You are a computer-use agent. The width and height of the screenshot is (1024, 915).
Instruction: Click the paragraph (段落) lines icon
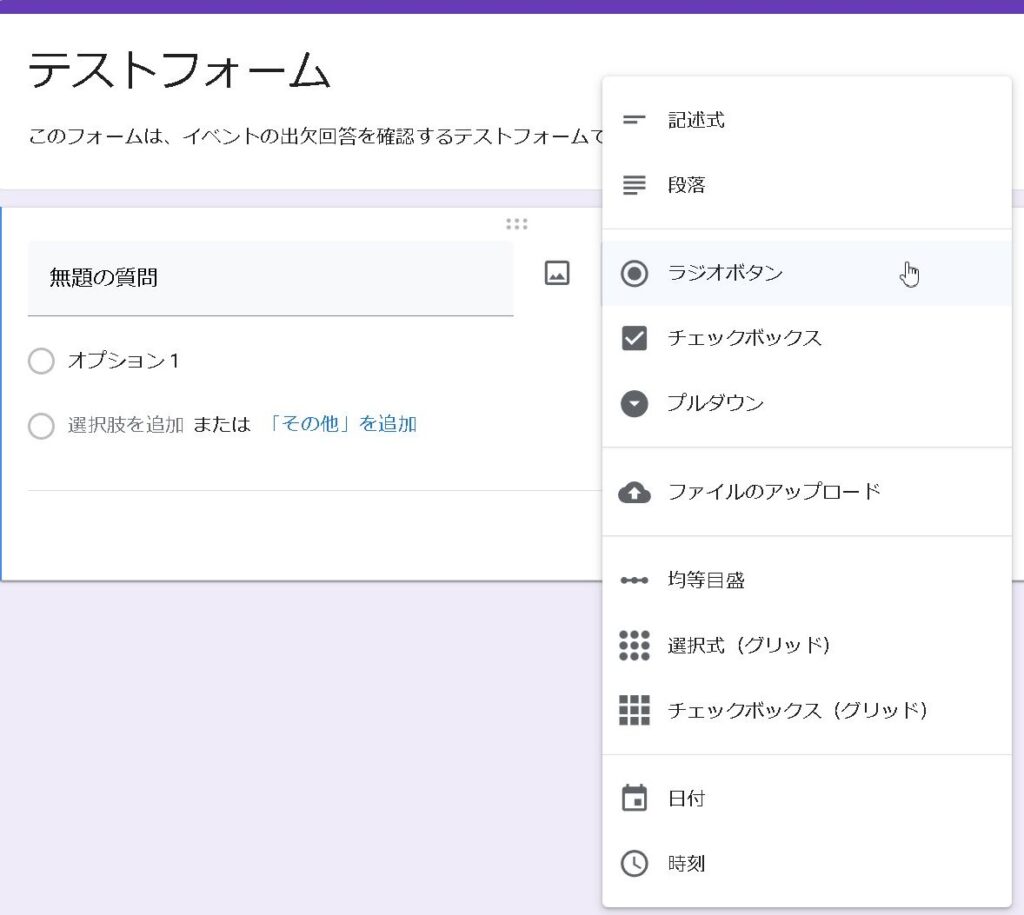[634, 185]
